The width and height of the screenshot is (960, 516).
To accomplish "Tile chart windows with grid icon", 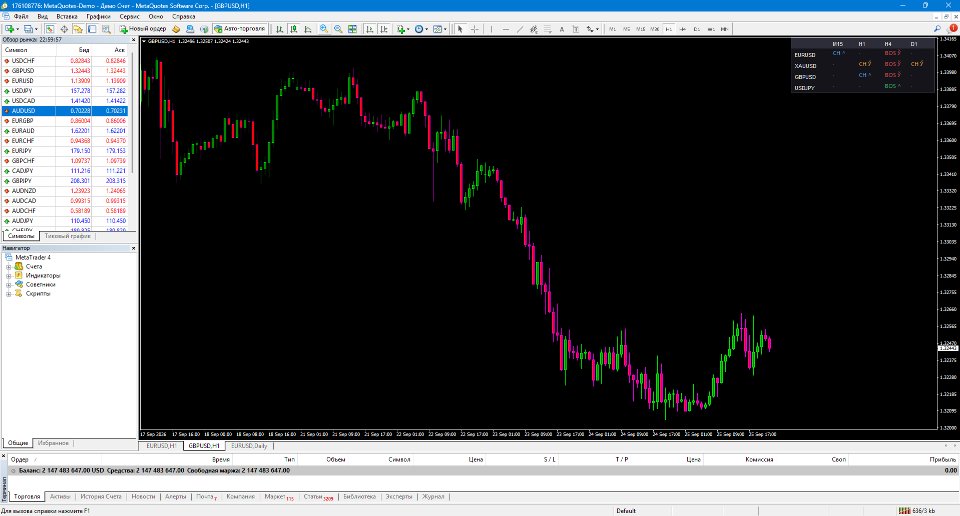I will pos(353,29).
